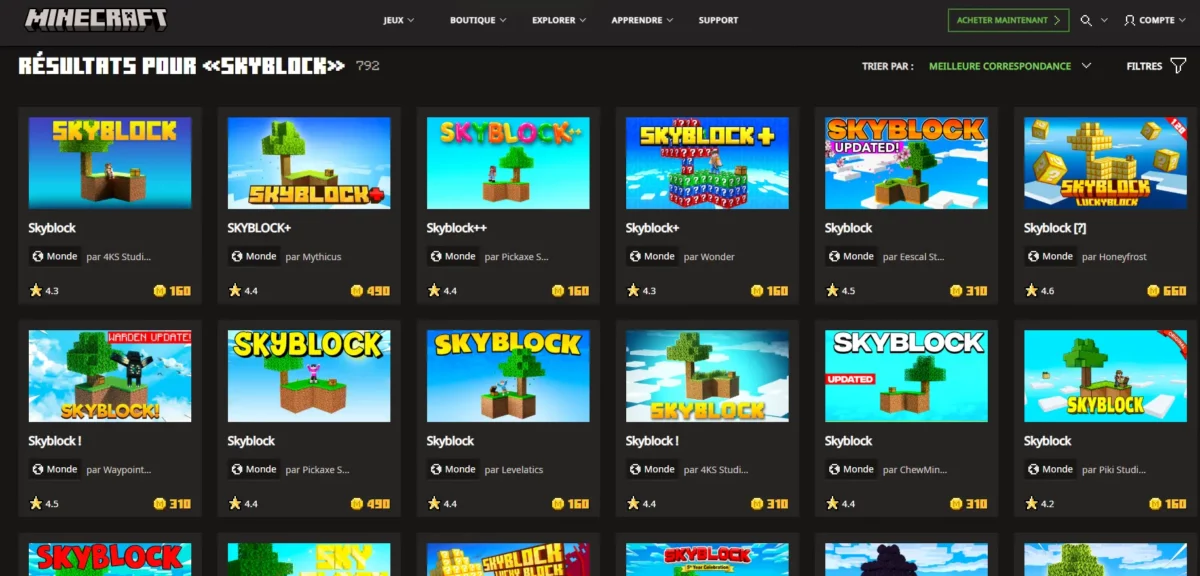Click the Minecraft logo
The height and width of the screenshot is (576, 1200).
tap(96, 19)
